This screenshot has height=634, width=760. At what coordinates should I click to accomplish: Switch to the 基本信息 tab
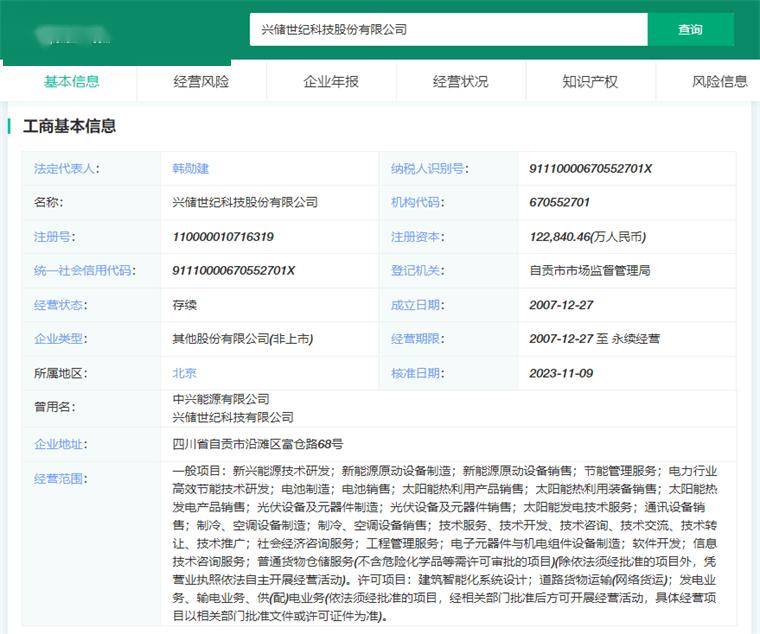(x=71, y=81)
